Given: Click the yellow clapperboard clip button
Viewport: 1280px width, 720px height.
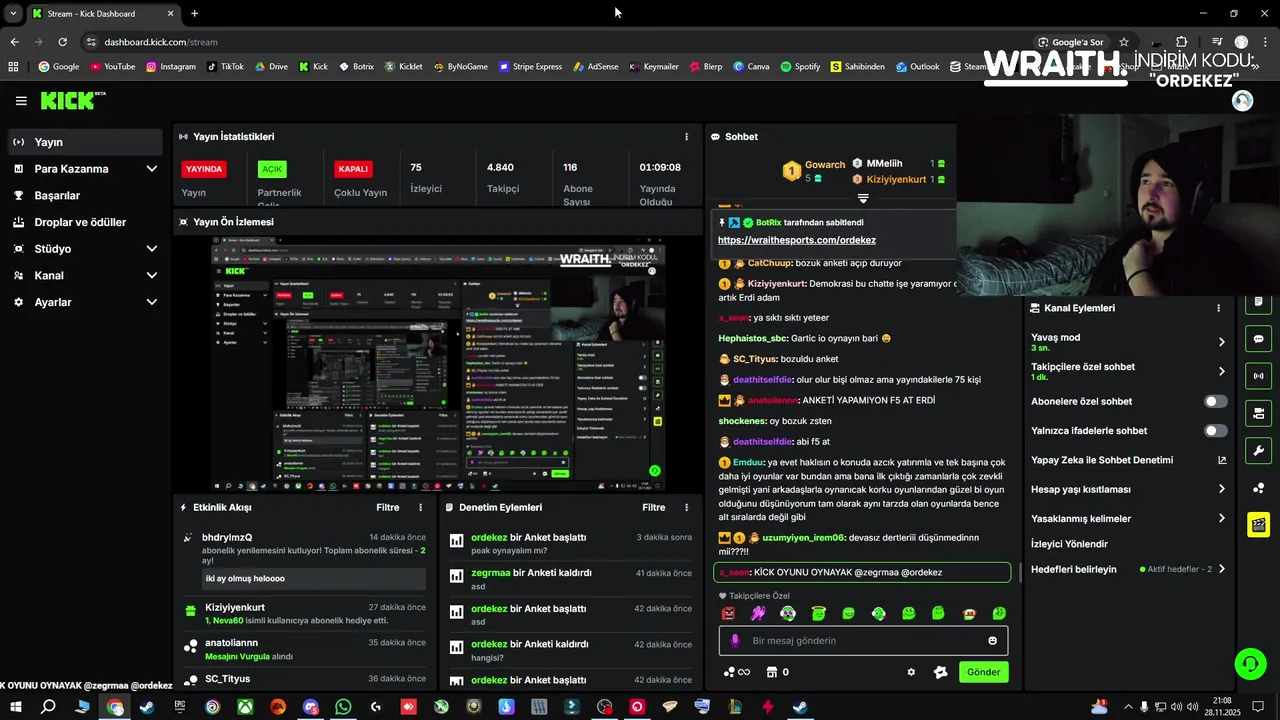Looking at the screenshot, I should pos(1259,524).
